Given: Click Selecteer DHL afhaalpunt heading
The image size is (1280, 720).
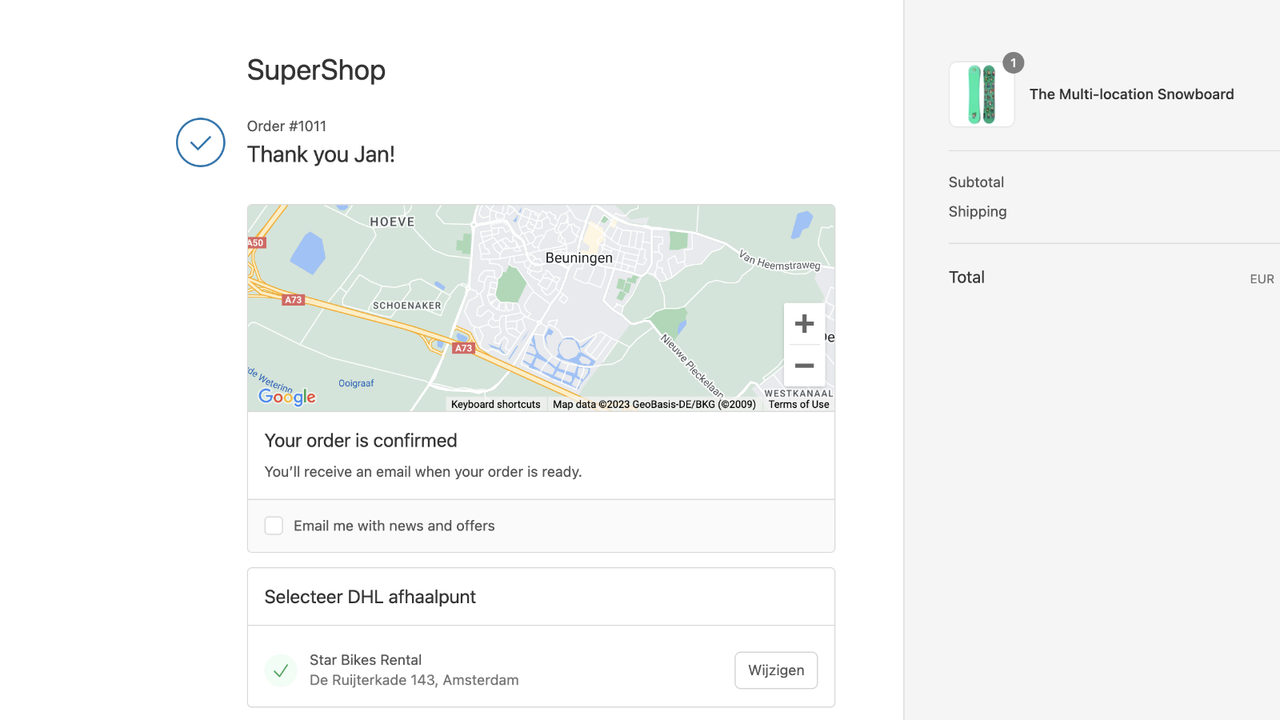Looking at the screenshot, I should [x=370, y=597].
